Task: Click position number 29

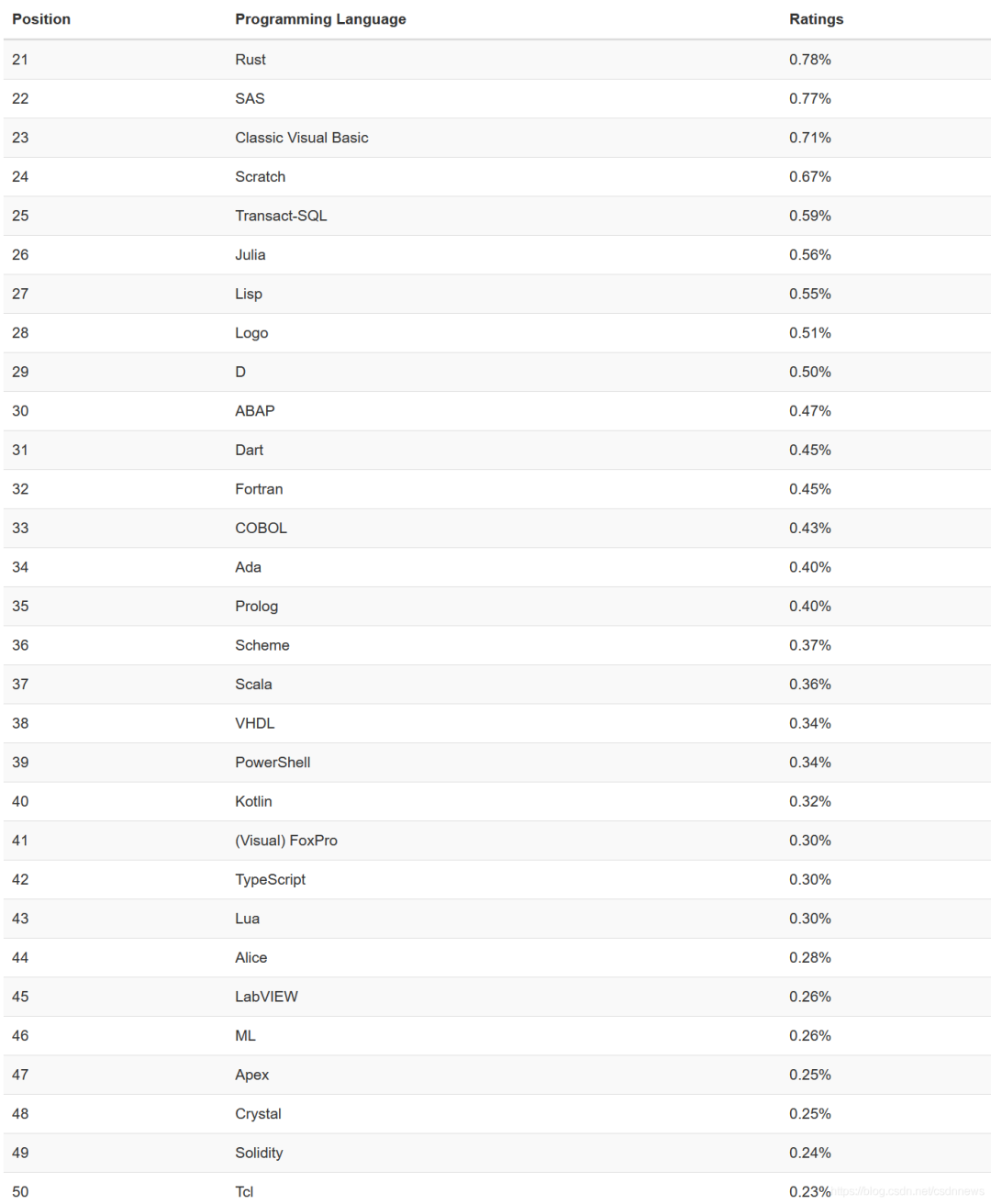Action: tap(20, 372)
